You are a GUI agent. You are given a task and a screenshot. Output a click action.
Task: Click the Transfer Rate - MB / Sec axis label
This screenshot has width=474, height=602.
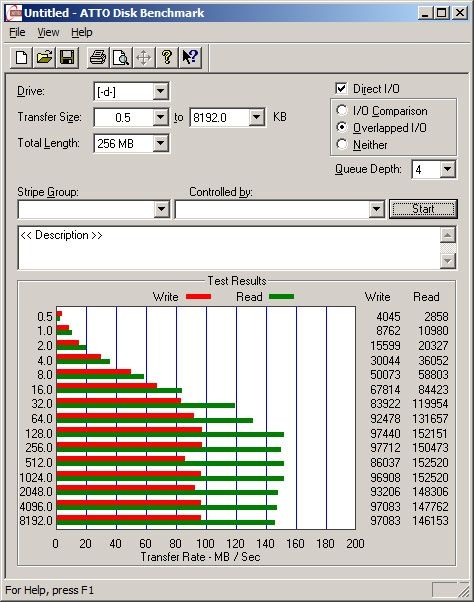(x=200, y=557)
